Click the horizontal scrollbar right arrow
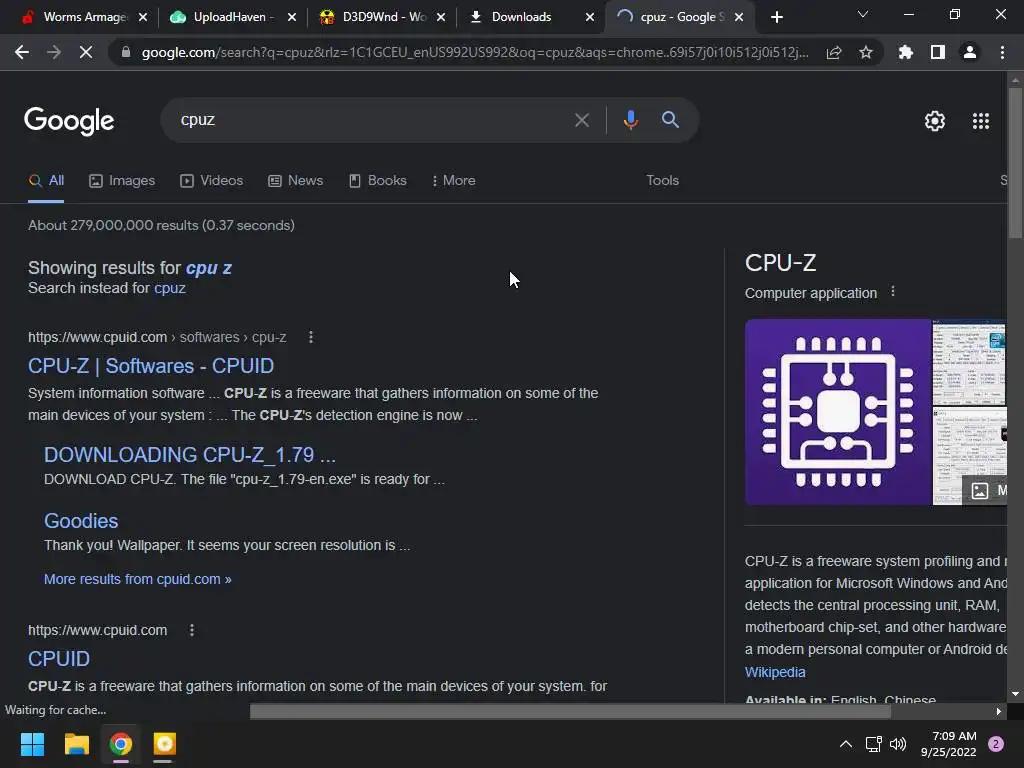The height and width of the screenshot is (768, 1024). 998,711
